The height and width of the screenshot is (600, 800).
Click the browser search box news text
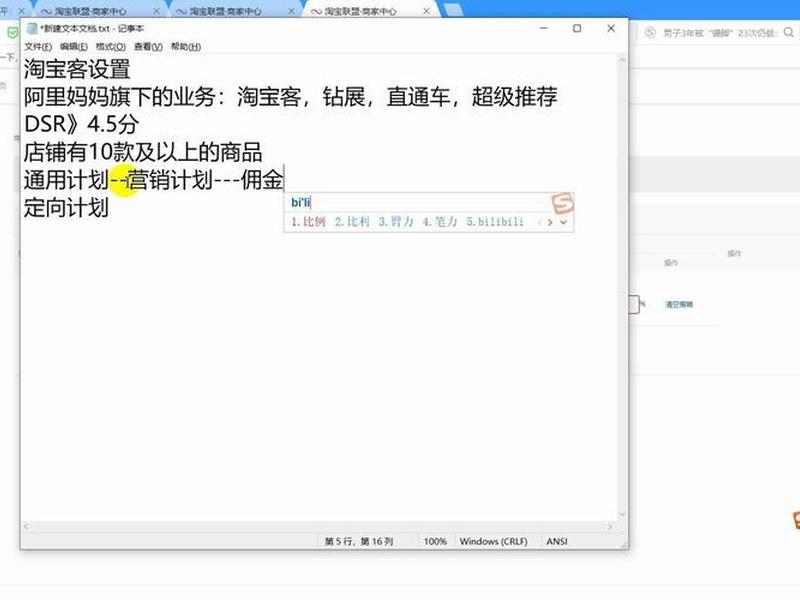point(719,33)
